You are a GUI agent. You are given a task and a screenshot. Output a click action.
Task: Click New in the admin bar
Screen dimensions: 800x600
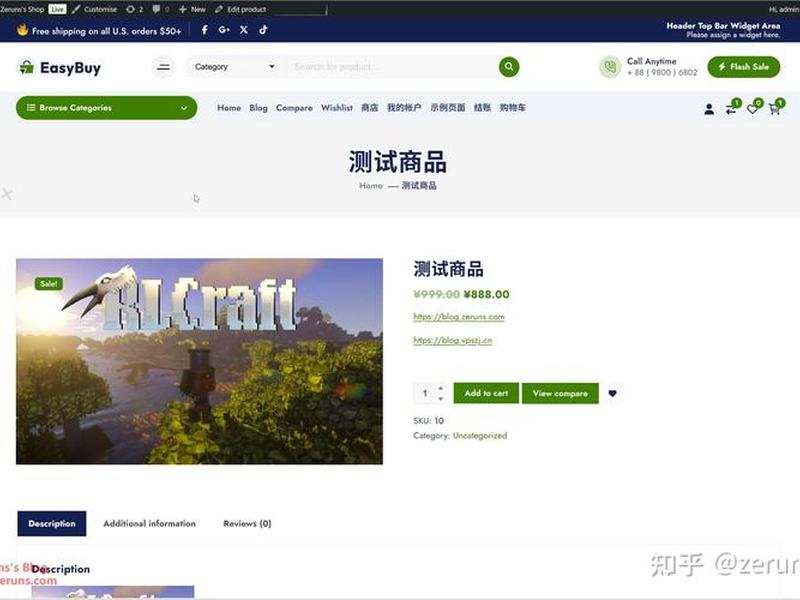192,9
